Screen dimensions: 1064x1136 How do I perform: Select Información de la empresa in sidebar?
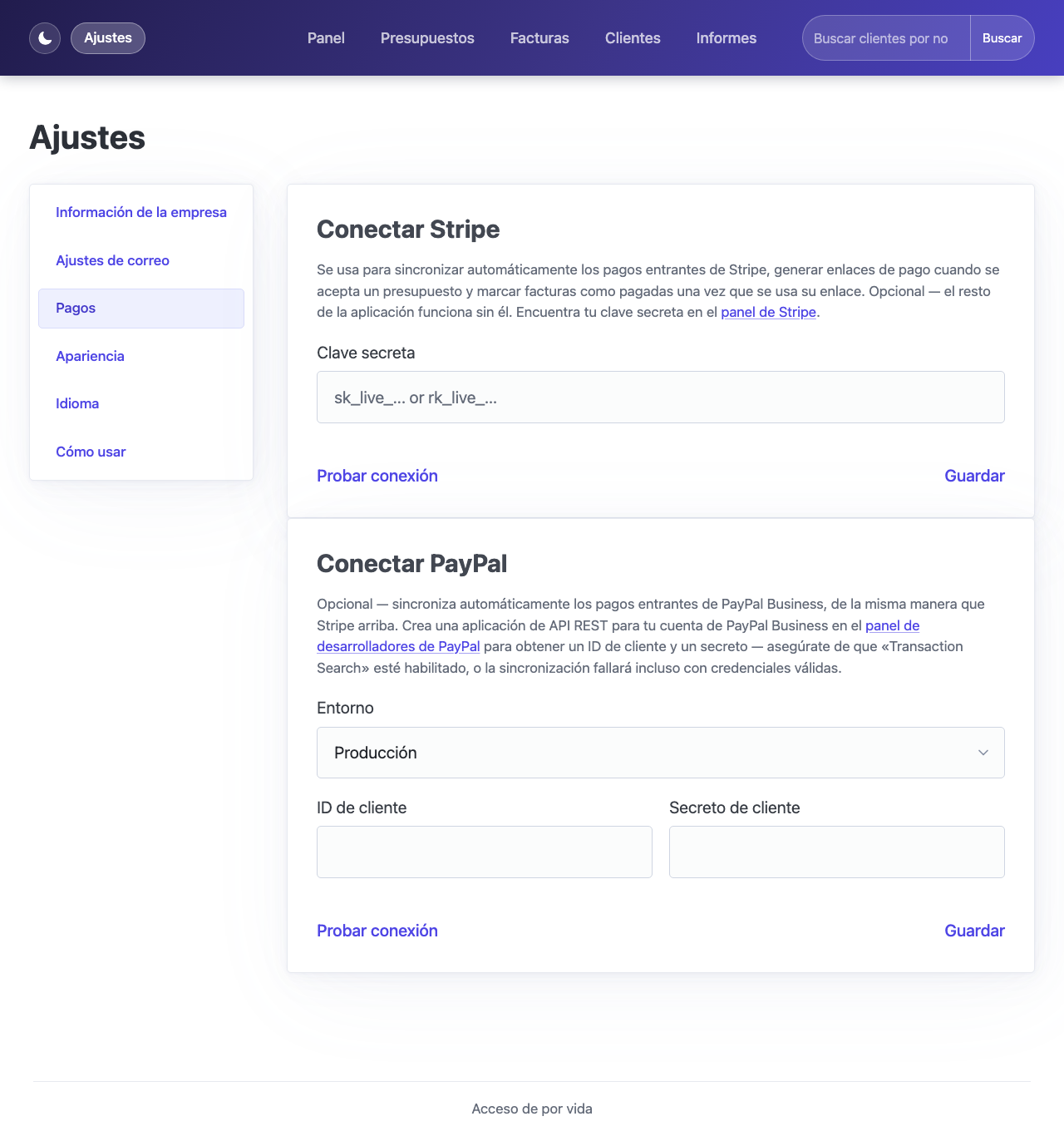click(141, 213)
